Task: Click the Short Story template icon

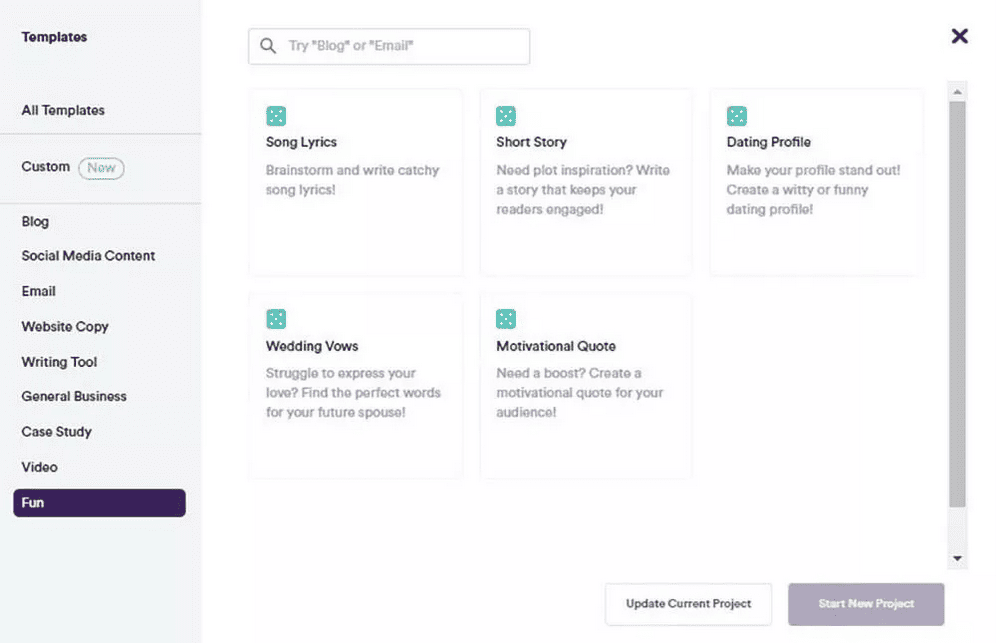Action: (x=506, y=116)
